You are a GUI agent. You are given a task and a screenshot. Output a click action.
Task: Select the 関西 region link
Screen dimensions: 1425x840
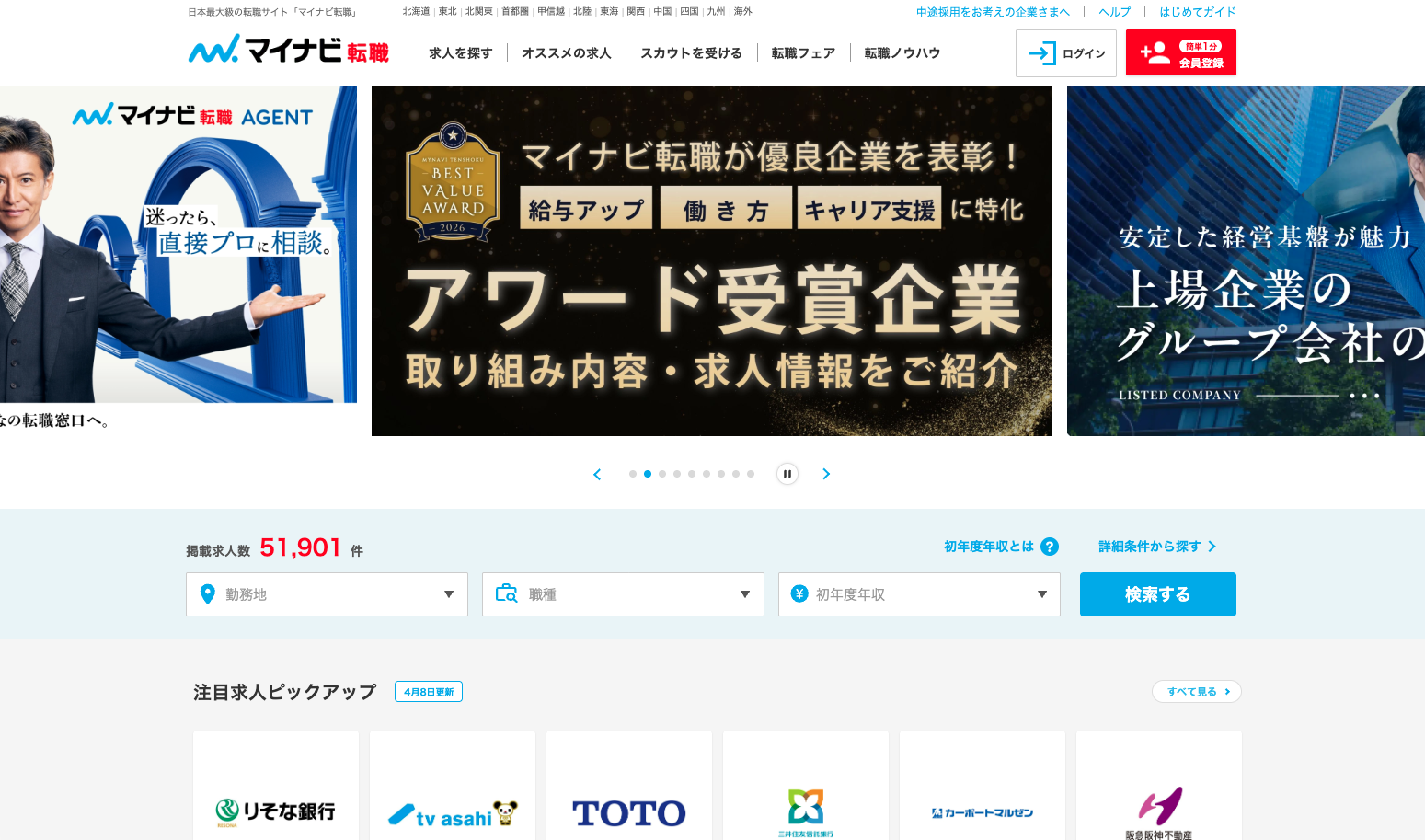pos(636,12)
